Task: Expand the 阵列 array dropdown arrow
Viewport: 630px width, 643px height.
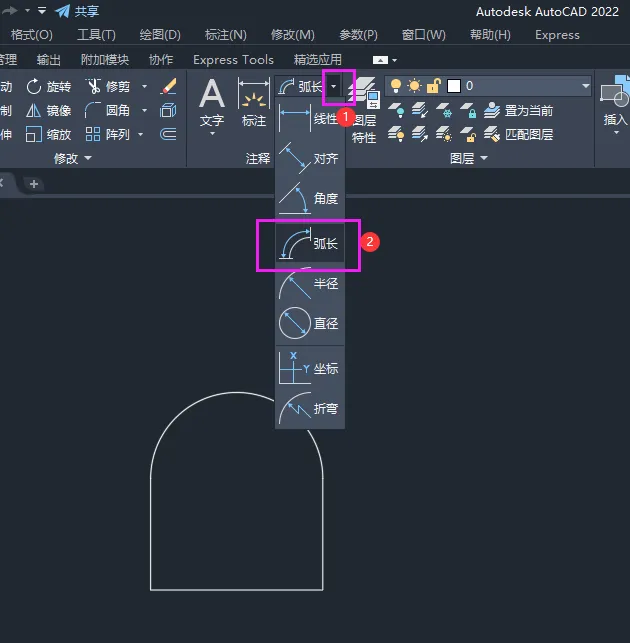Action: [x=140, y=134]
